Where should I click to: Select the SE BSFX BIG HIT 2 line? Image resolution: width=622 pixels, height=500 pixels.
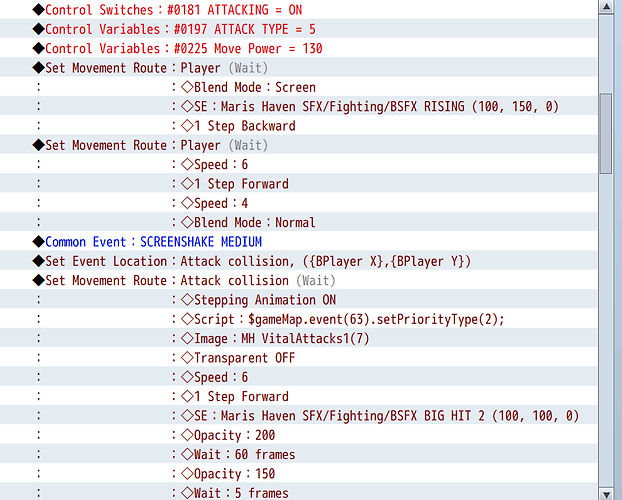[298, 415]
